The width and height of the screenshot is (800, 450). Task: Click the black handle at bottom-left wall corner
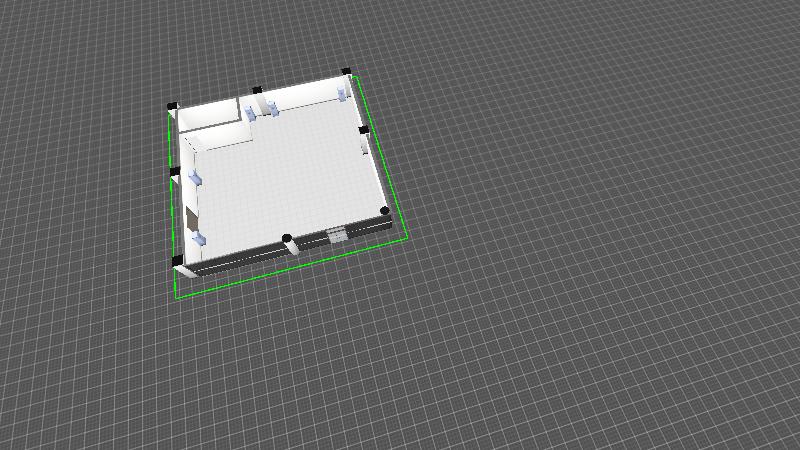(x=177, y=260)
